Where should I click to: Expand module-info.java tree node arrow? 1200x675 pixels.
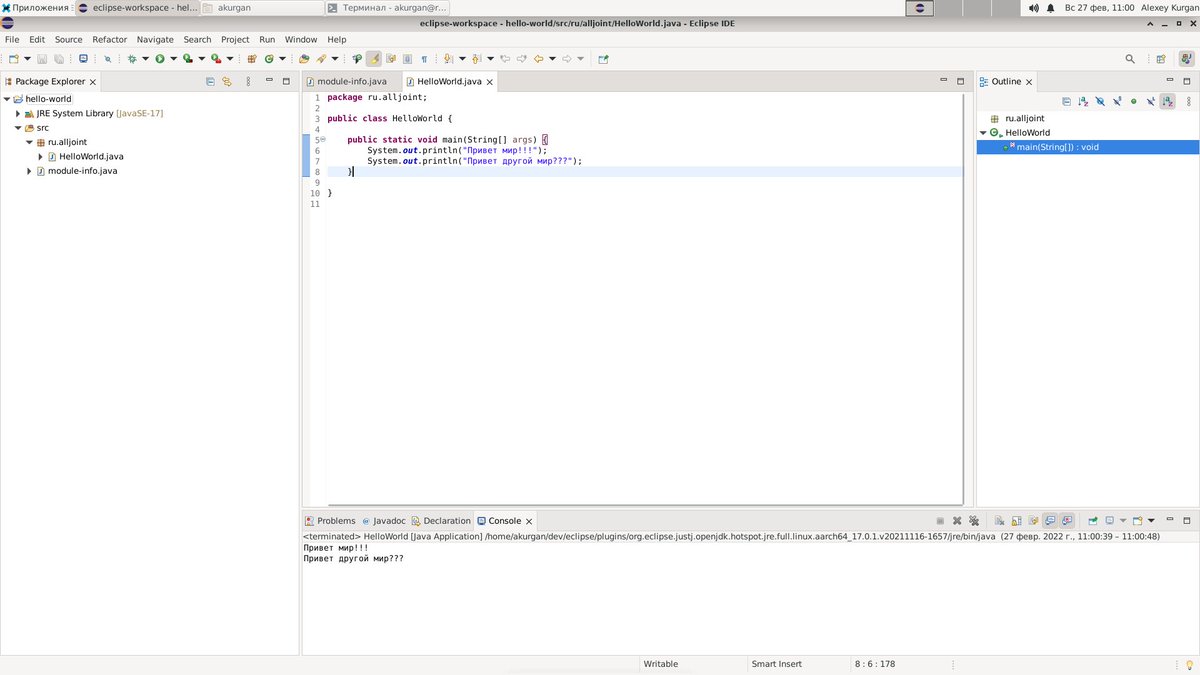tap(29, 171)
